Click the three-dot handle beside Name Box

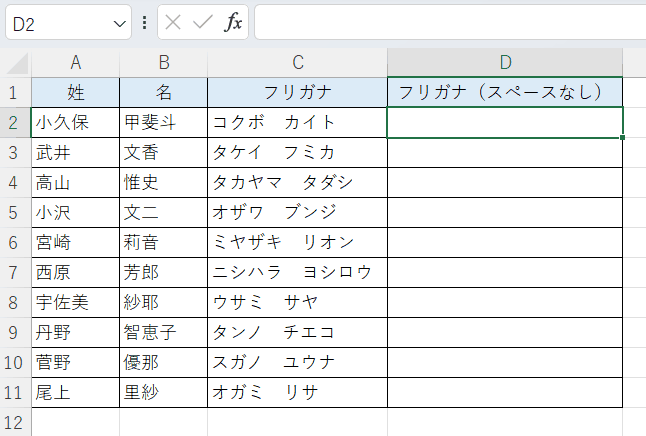pos(144,23)
